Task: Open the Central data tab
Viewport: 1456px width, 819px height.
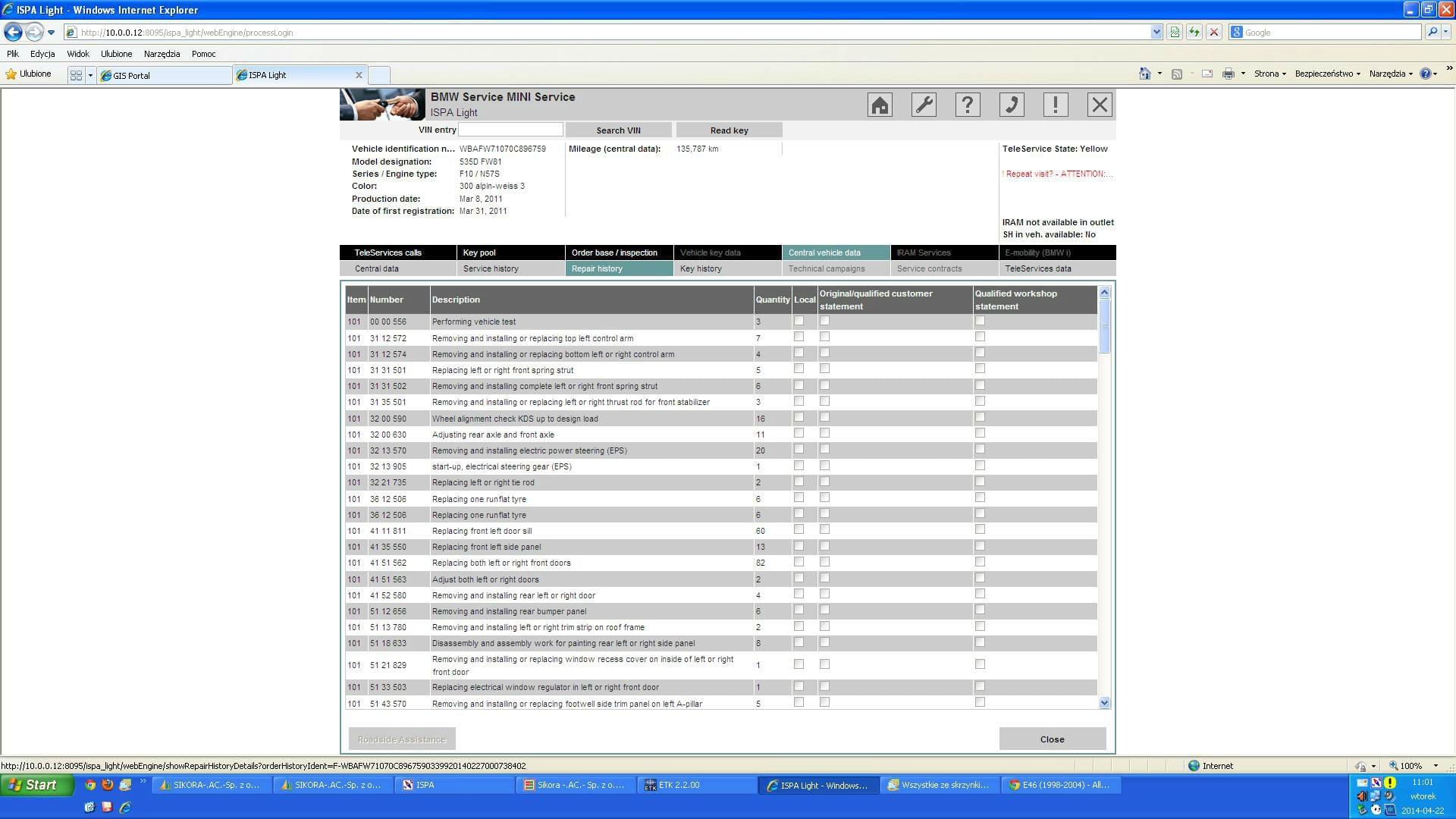Action: (x=398, y=268)
